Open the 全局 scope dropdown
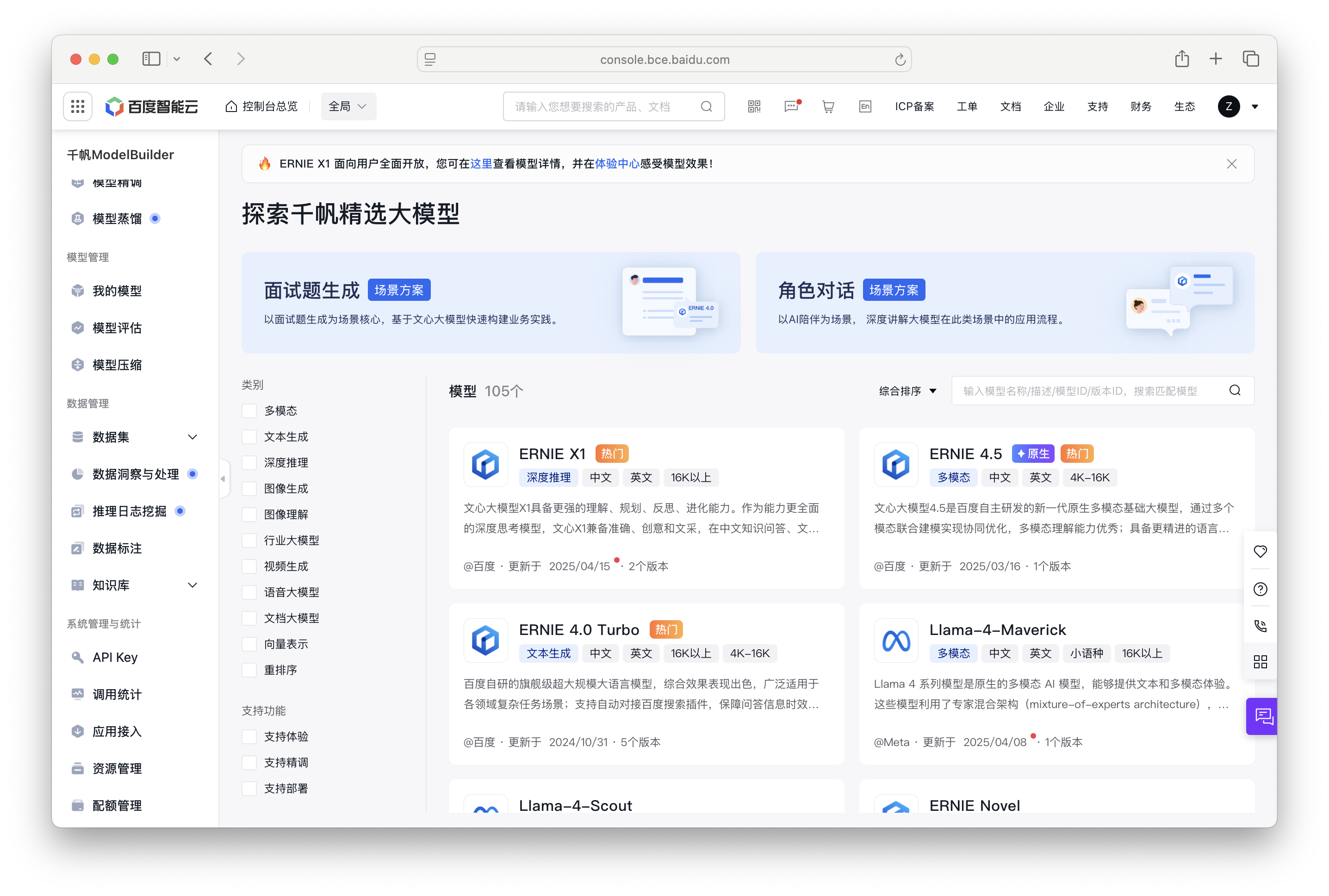 click(x=348, y=106)
